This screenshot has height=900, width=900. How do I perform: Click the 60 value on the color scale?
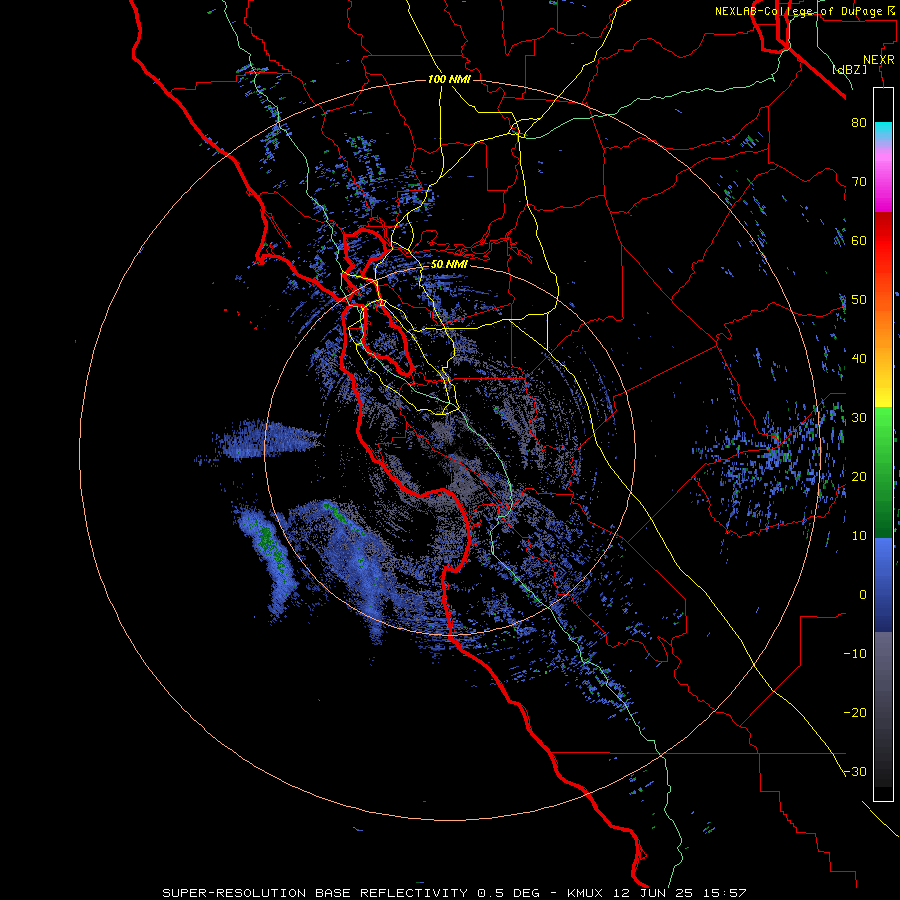point(859,241)
